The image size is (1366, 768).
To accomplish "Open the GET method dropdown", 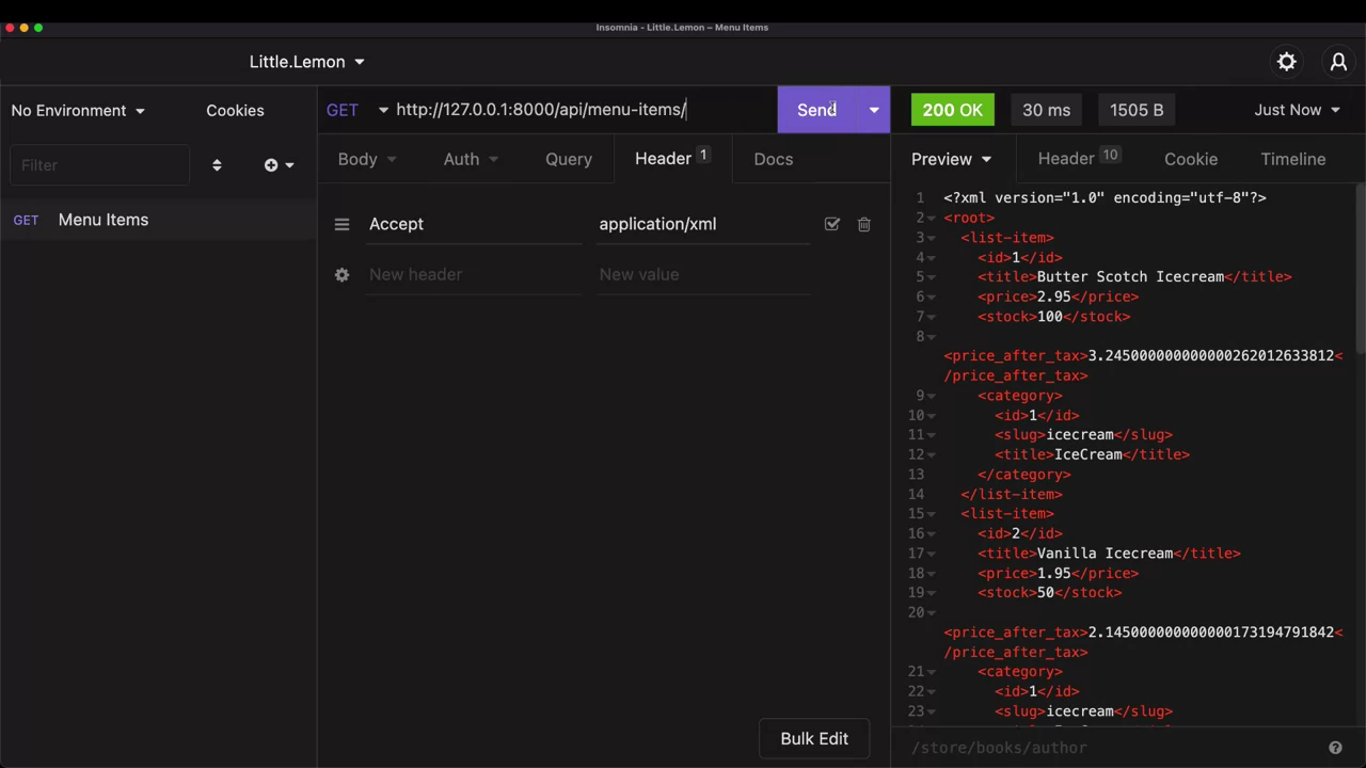I will (x=356, y=110).
